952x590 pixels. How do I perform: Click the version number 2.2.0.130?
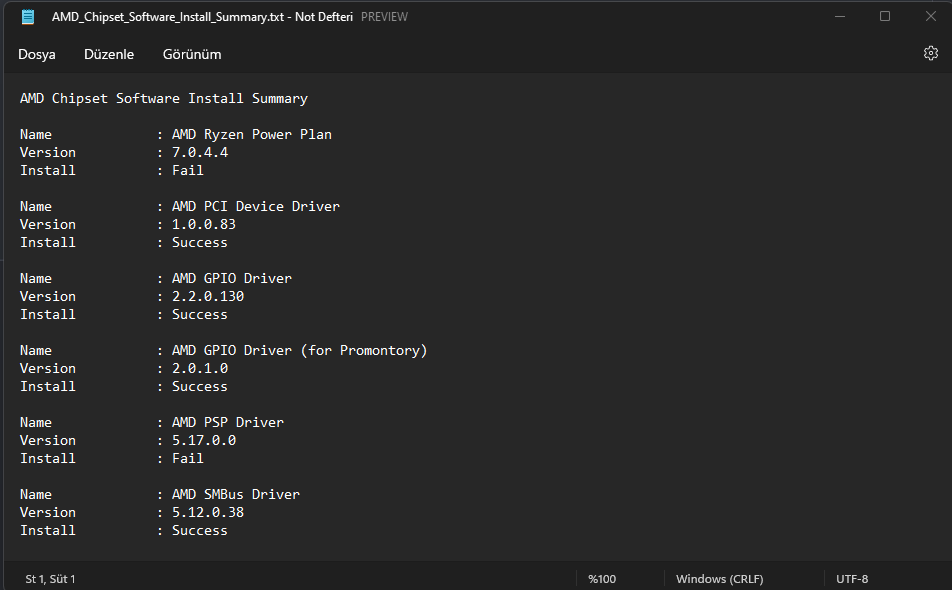pos(208,297)
